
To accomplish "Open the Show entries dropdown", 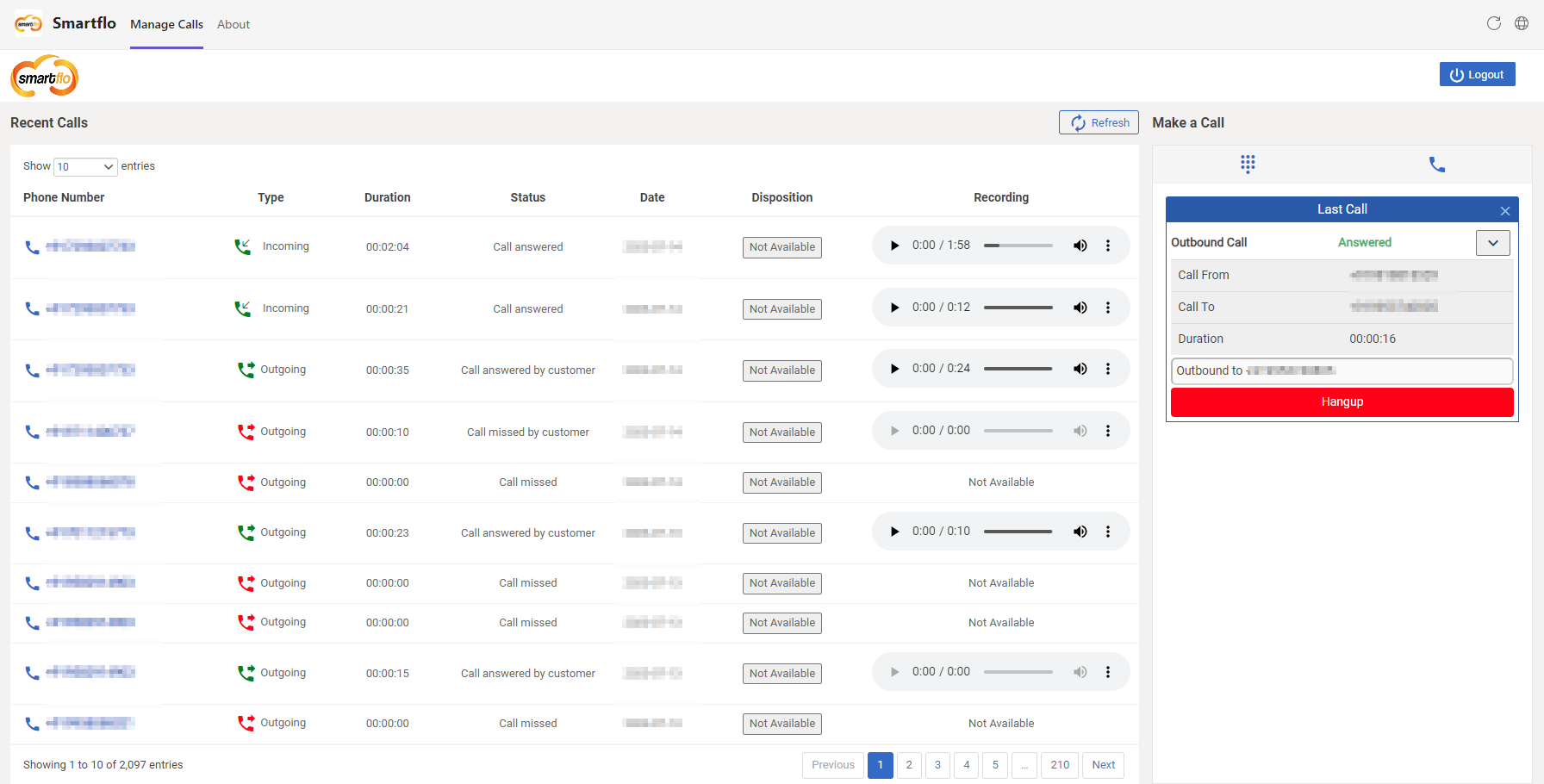I will [x=85, y=166].
